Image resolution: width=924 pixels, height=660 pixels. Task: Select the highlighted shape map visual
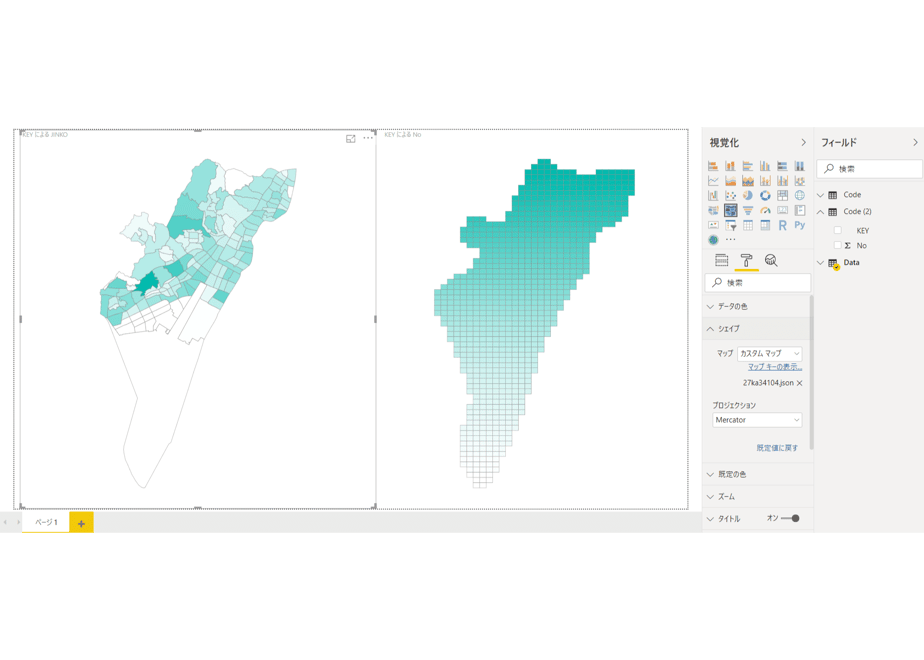click(730, 210)
